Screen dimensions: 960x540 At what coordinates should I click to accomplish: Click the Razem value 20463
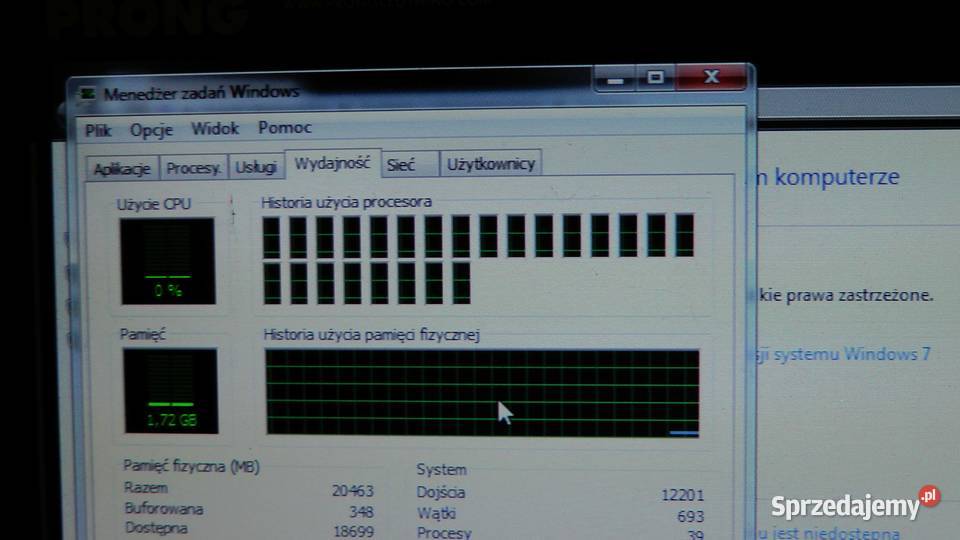[353, 490]
